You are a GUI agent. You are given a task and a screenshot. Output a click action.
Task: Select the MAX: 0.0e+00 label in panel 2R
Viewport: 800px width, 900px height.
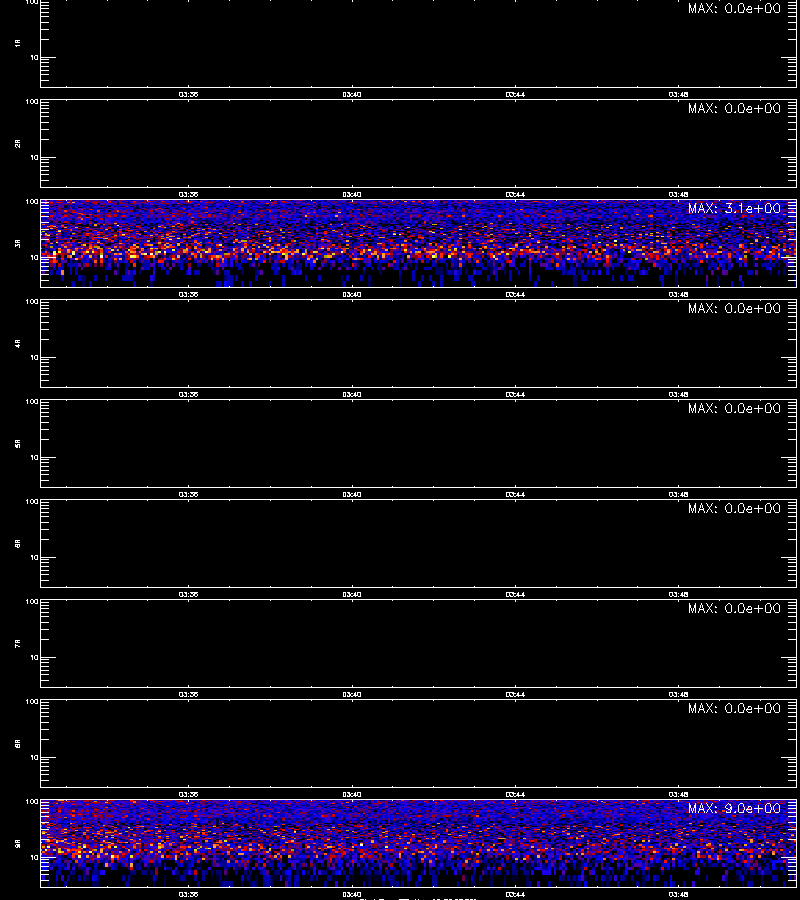pos(734,108)
